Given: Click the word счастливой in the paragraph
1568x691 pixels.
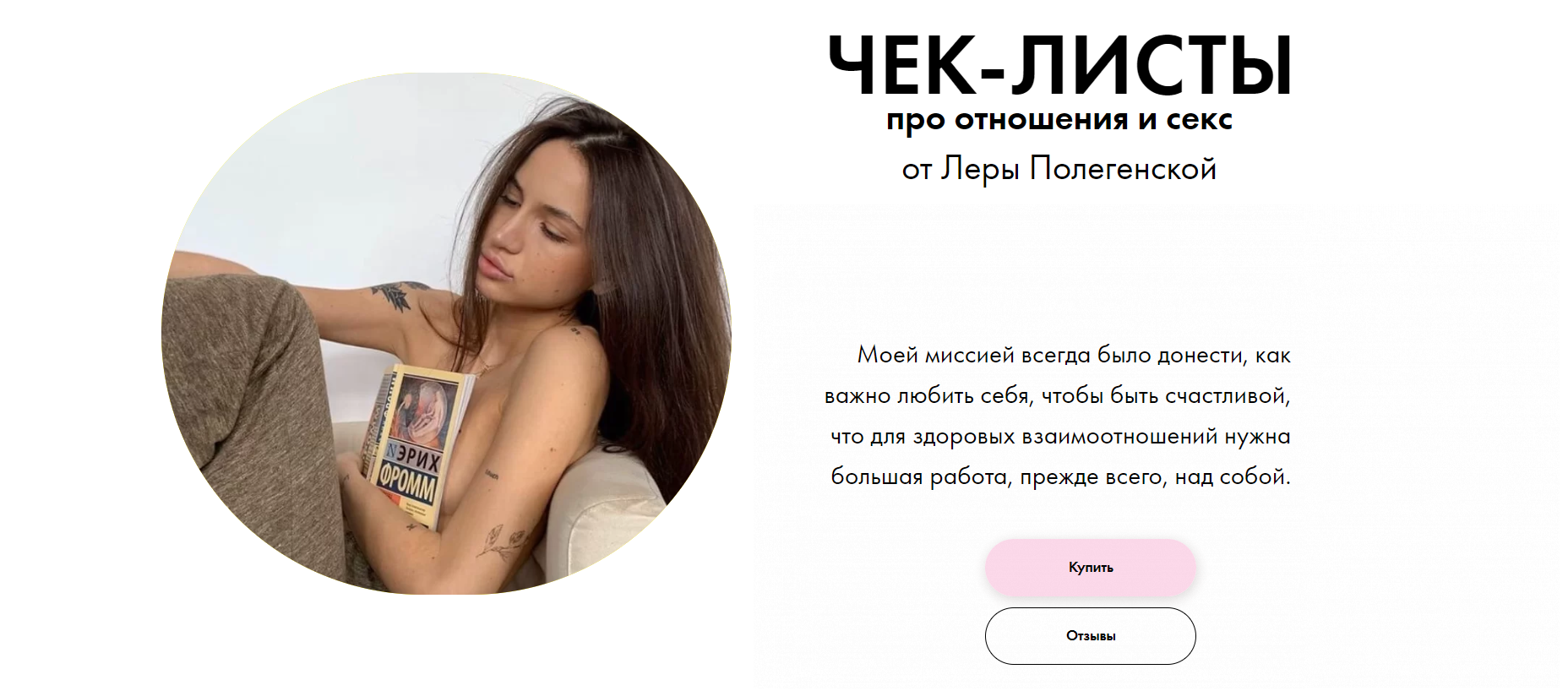Looking at the screenshot, I should pos(1225,395).
